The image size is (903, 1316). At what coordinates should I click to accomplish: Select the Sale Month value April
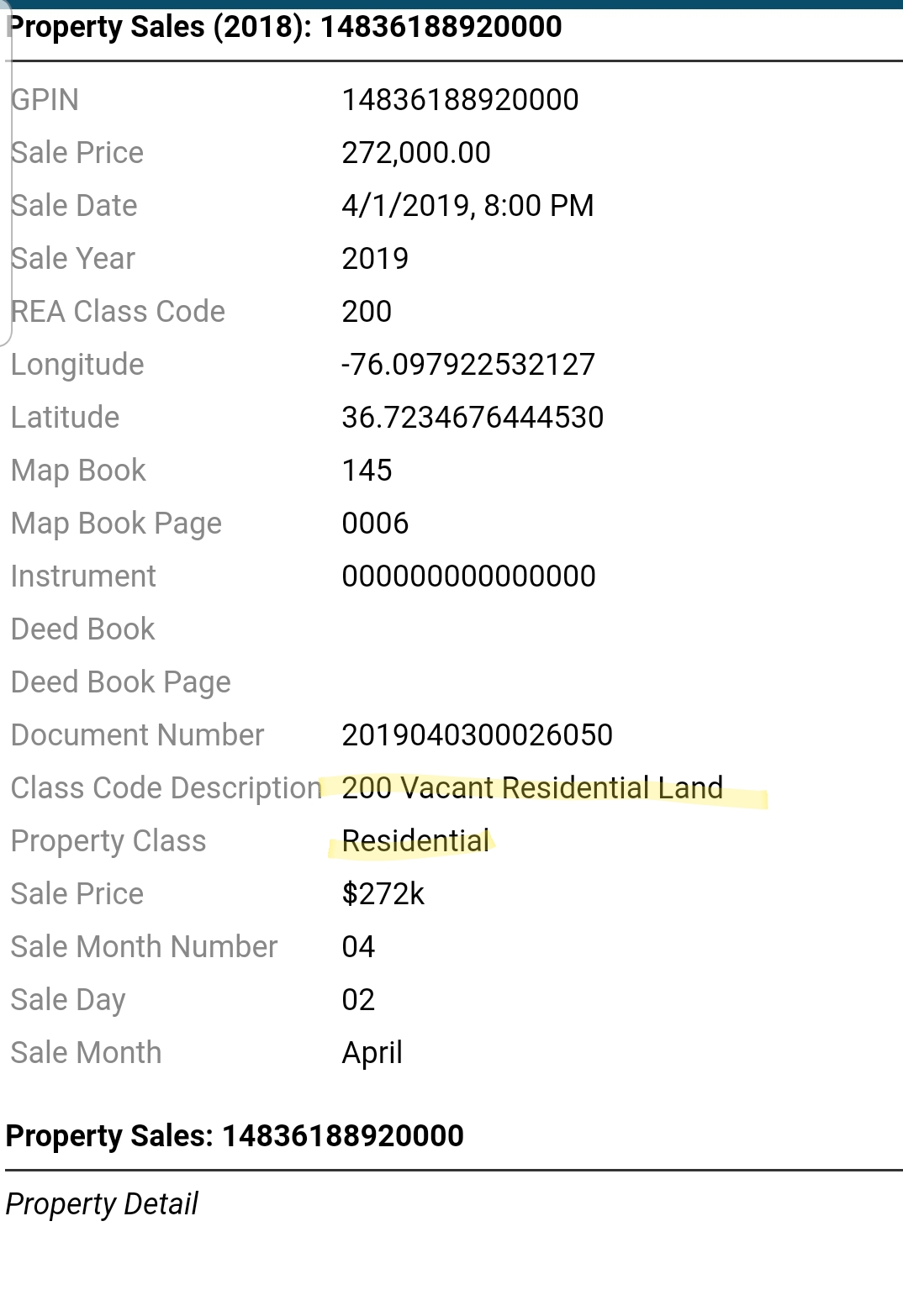[372, 1053]
